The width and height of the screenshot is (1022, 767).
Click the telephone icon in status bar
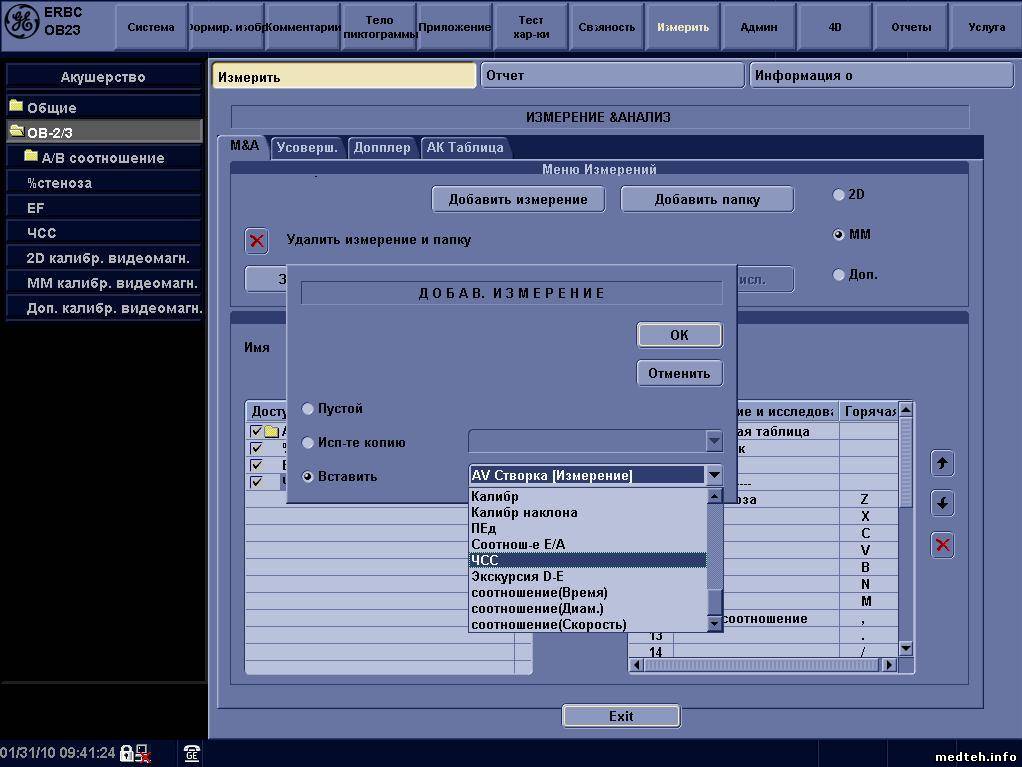click(x=191, y=753)
